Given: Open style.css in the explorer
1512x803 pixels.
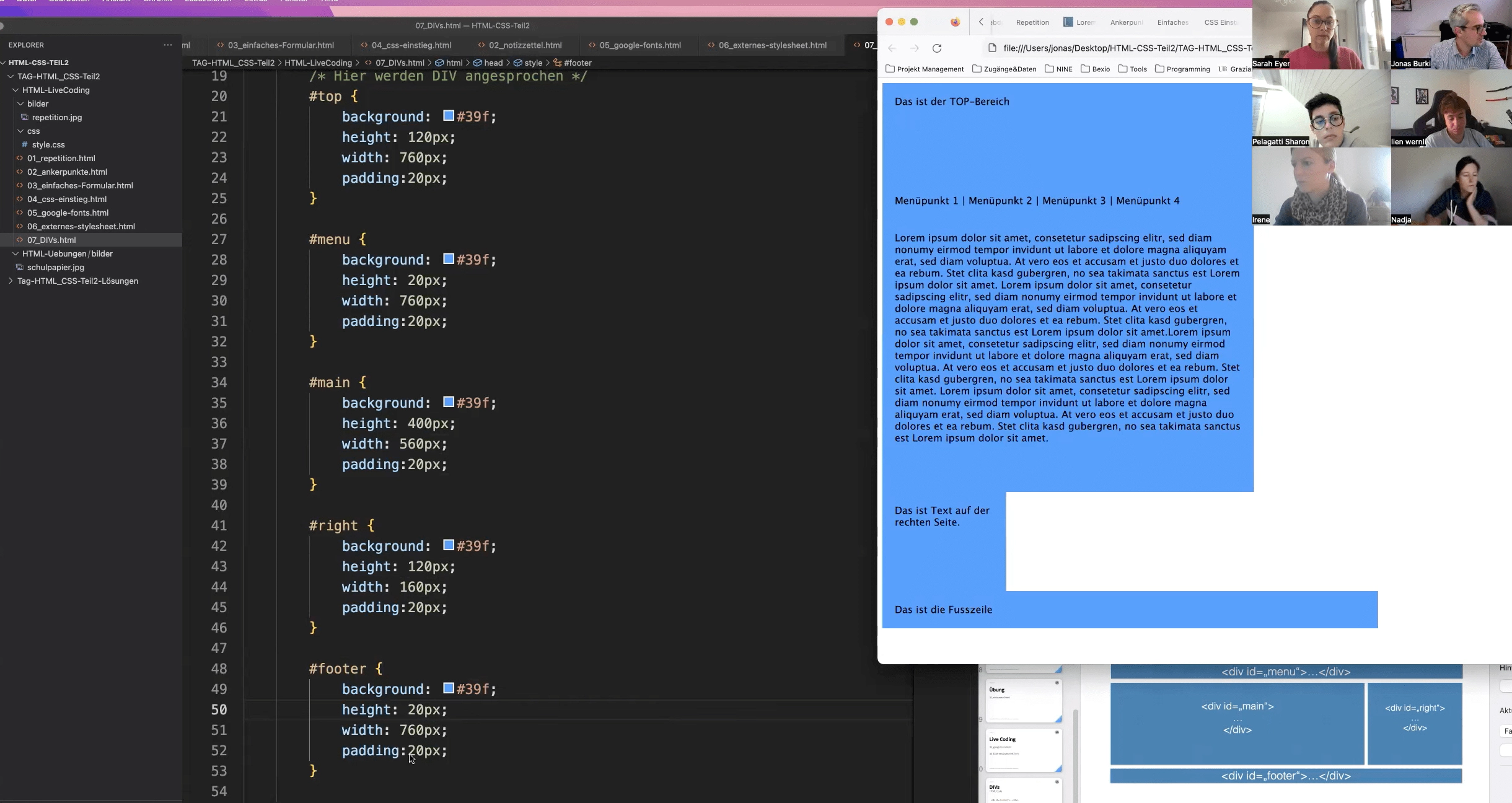Looking at the screenshot, I should 48,144.
